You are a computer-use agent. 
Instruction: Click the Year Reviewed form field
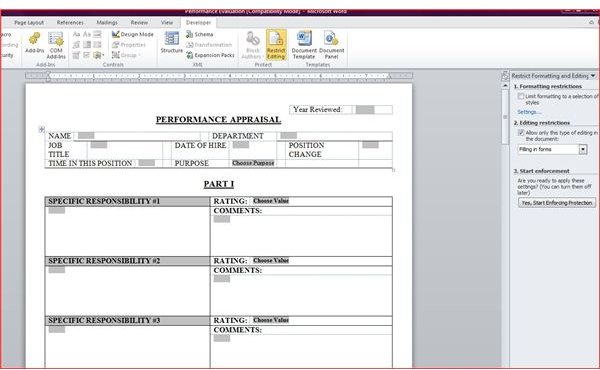(365, 110)
